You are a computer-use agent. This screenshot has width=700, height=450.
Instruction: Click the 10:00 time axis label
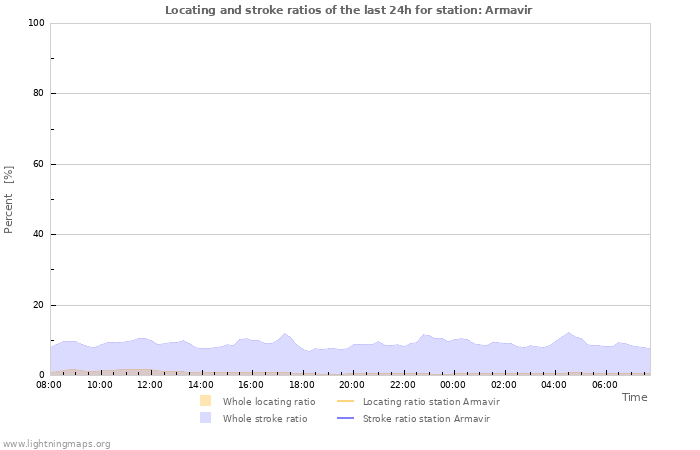pyautogui.click(x=100, y=384)
